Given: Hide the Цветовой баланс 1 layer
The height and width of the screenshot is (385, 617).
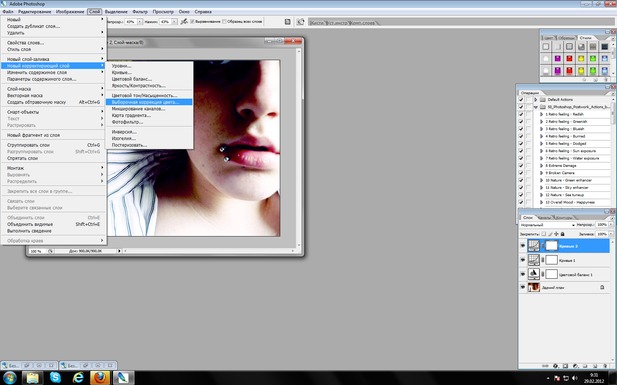Looking at the screenshot, I should pyautogui.click(x=523, y=274).
